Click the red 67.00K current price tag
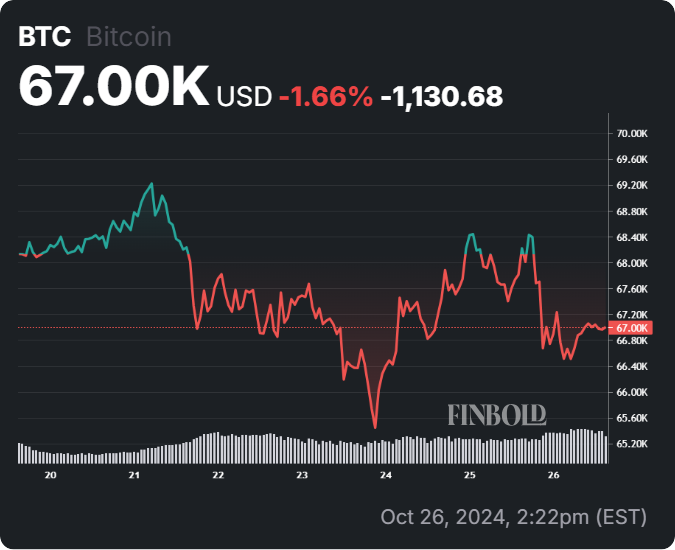 (634, 328)
